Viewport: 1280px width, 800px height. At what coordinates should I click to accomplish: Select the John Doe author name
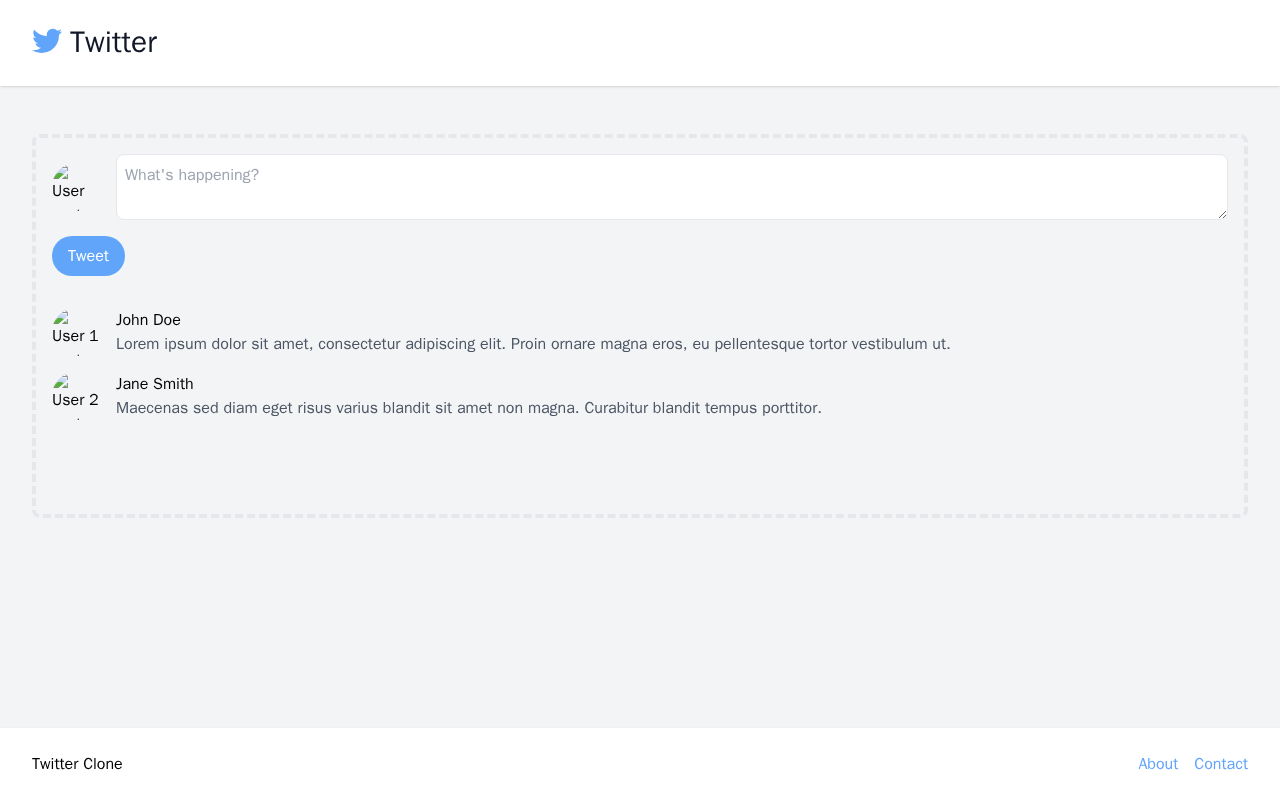point(148,320)
